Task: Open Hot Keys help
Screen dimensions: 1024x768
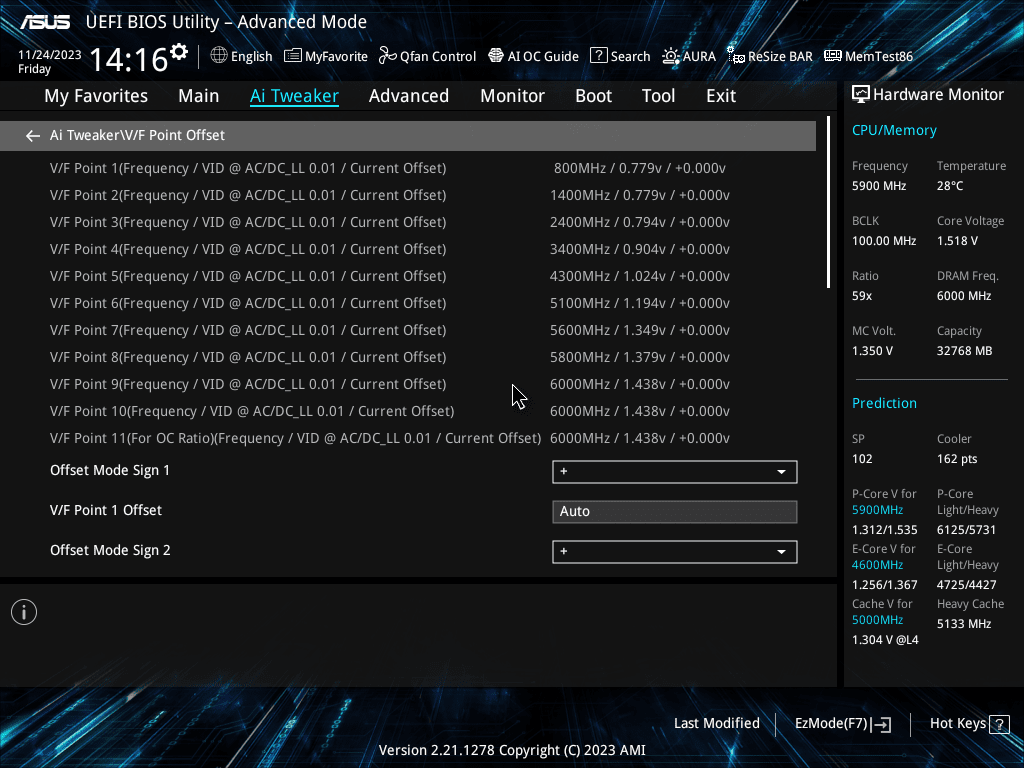Action: (970, 724)
